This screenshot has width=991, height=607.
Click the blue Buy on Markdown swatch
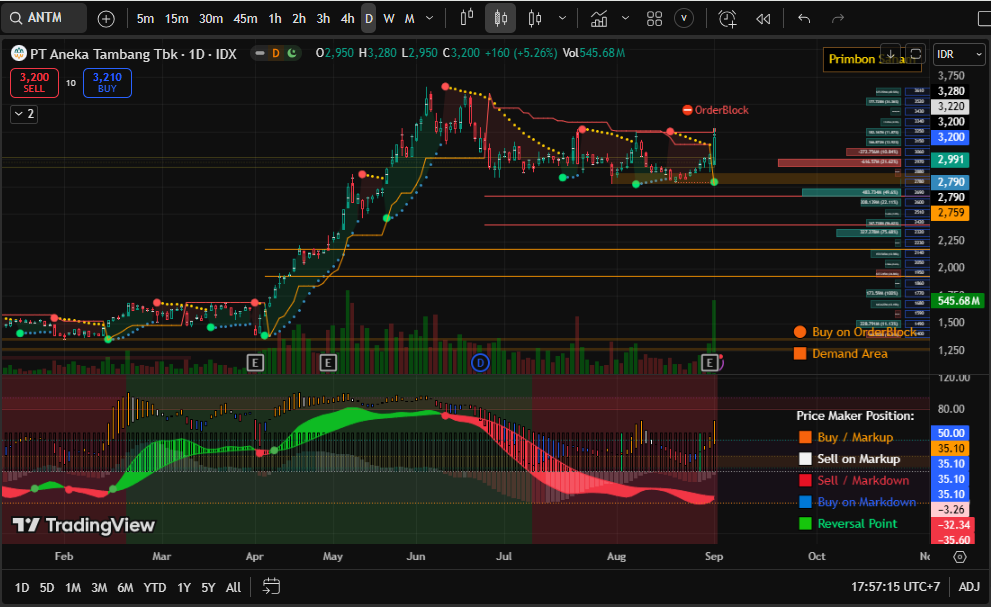805,501
